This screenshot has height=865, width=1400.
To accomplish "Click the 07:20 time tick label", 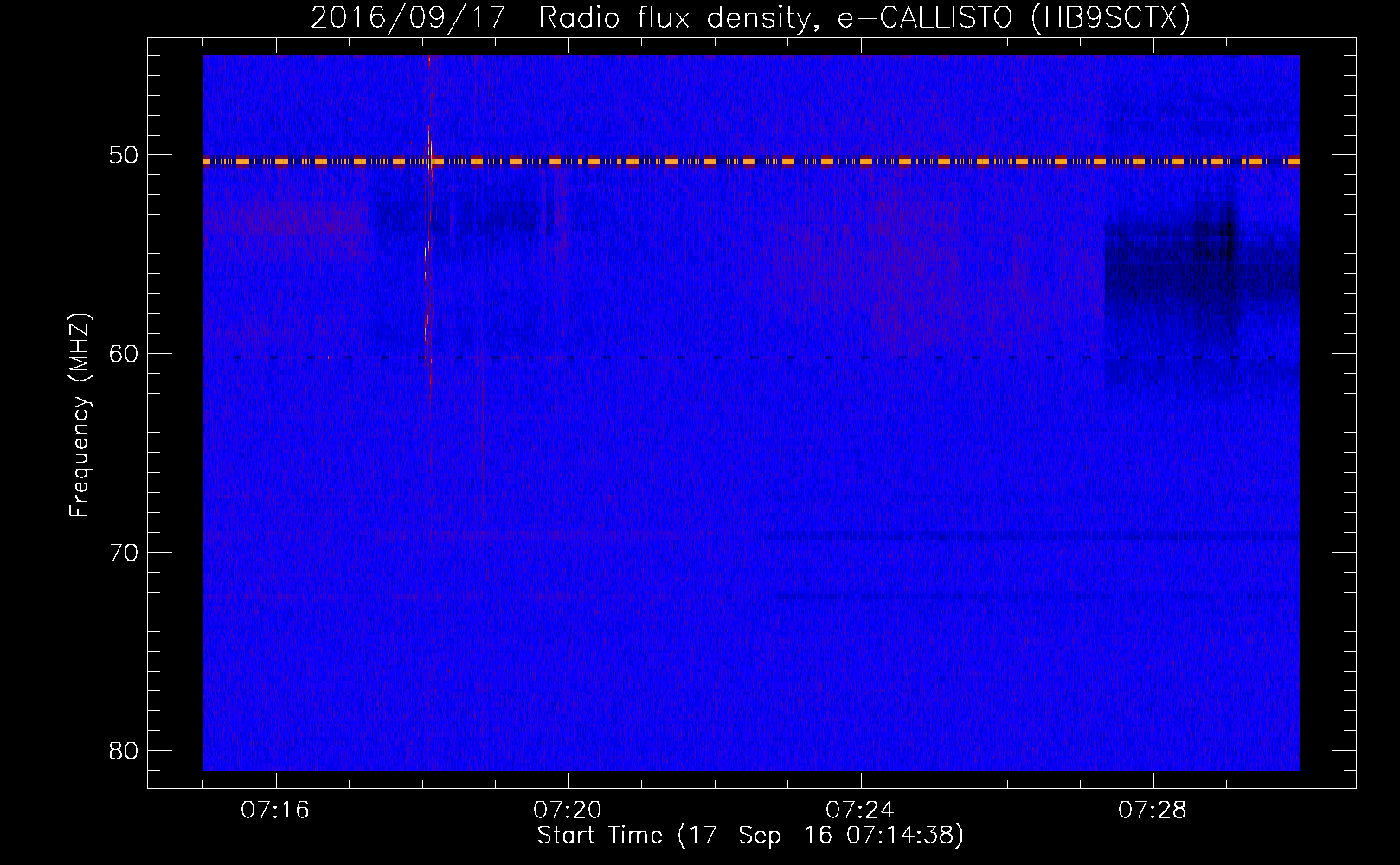I will pyautogui.click(x=568, y=811).
